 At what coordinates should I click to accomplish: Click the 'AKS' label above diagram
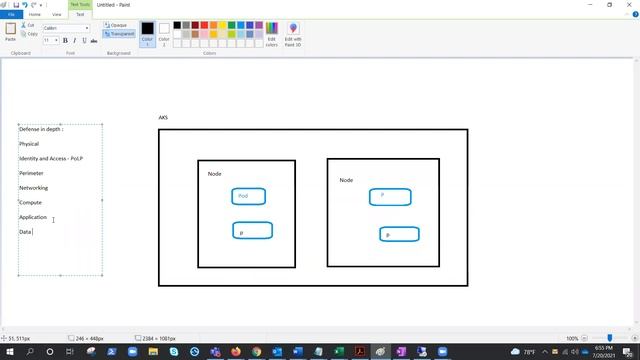pyautogui.click(x=163, y=118)
